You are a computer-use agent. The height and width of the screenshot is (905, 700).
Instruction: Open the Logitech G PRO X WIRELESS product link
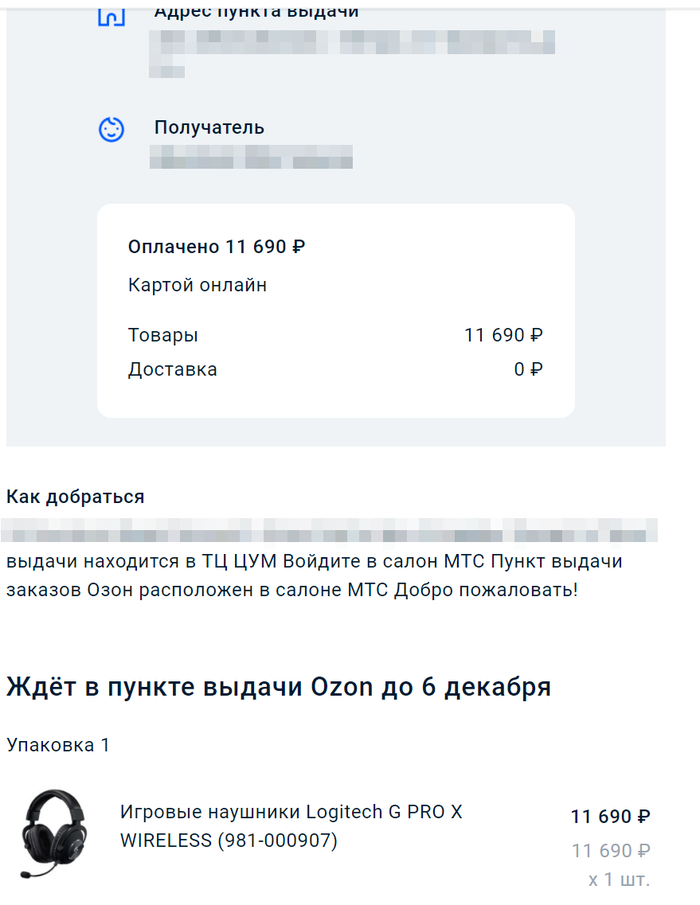click(x=291, y=826)
